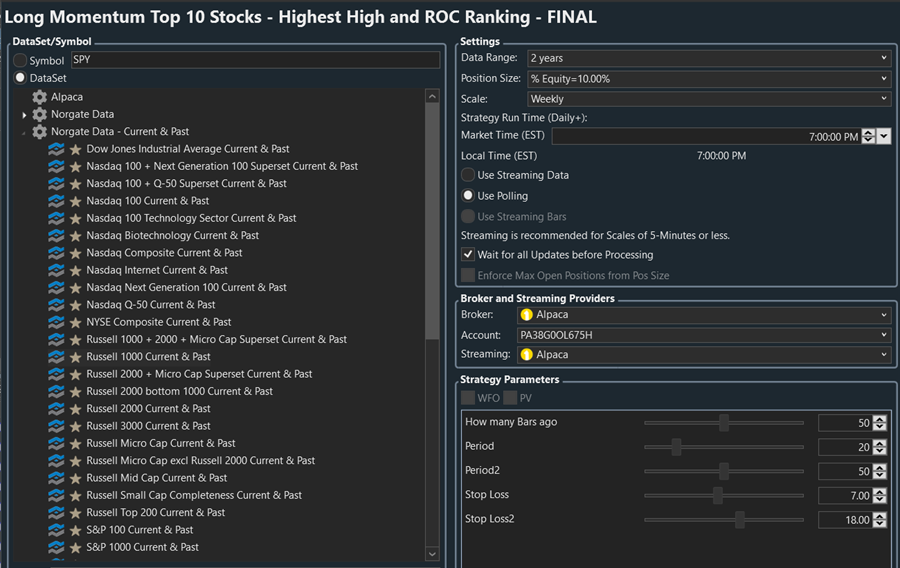Open the Account dropdown PA38G0OL675H
This screenshot has height=568, width=900.
(x=704, y=335)
